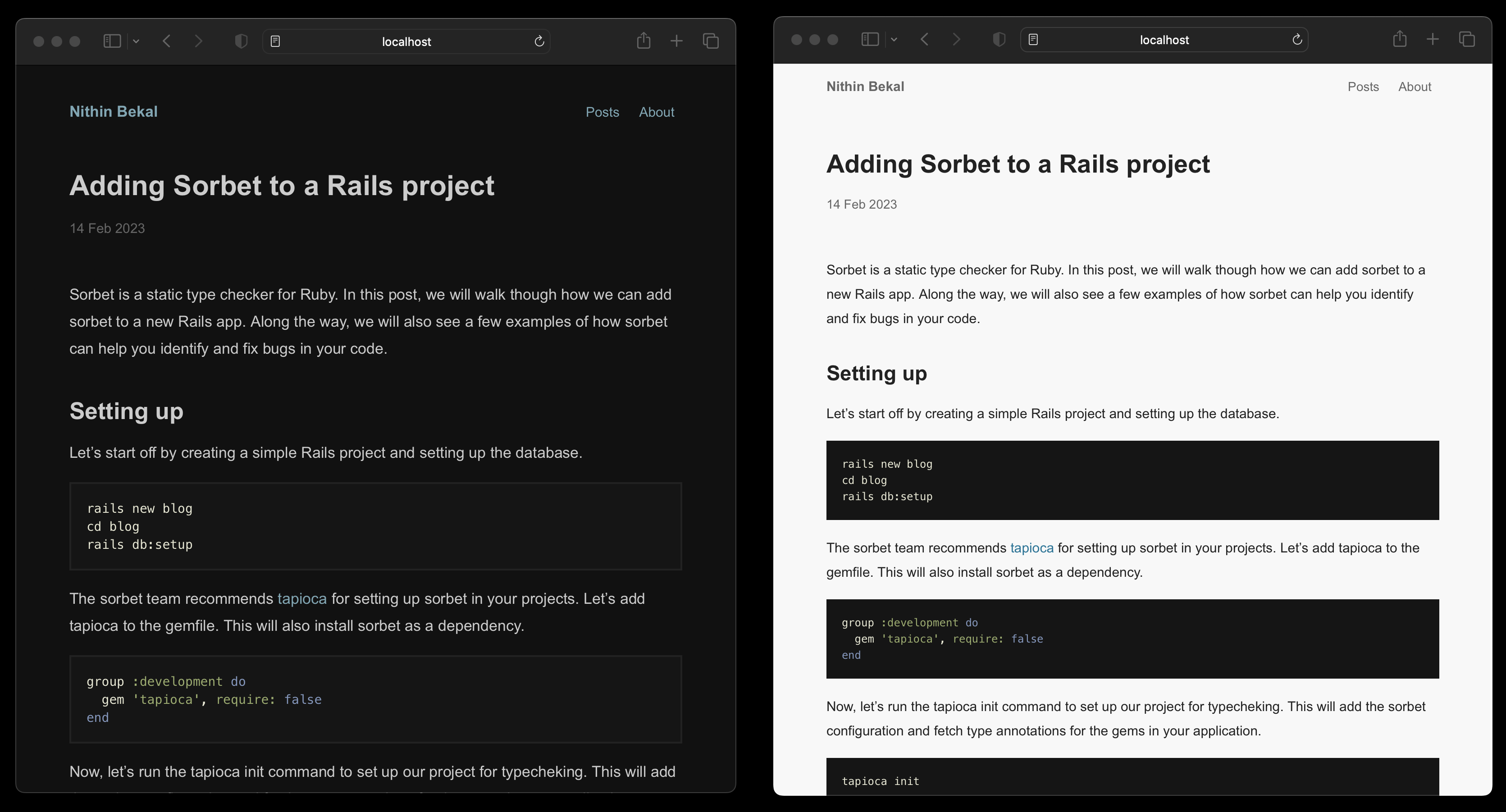Click the dark mode toggle icon
Image resolution: width=1506 pixels, height=812 pixels.
(242, 40)
